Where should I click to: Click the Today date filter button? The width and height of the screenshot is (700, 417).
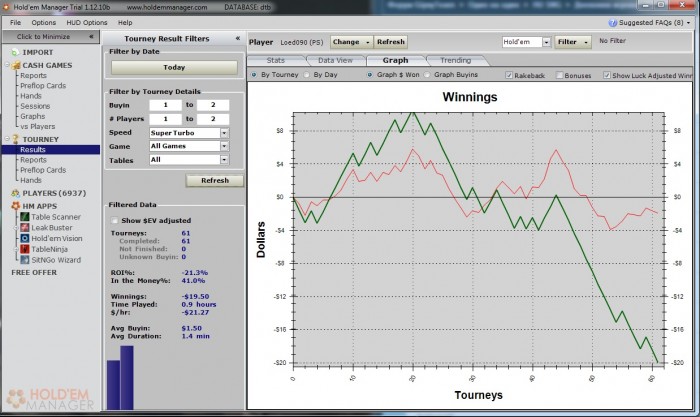click(174, 67)
